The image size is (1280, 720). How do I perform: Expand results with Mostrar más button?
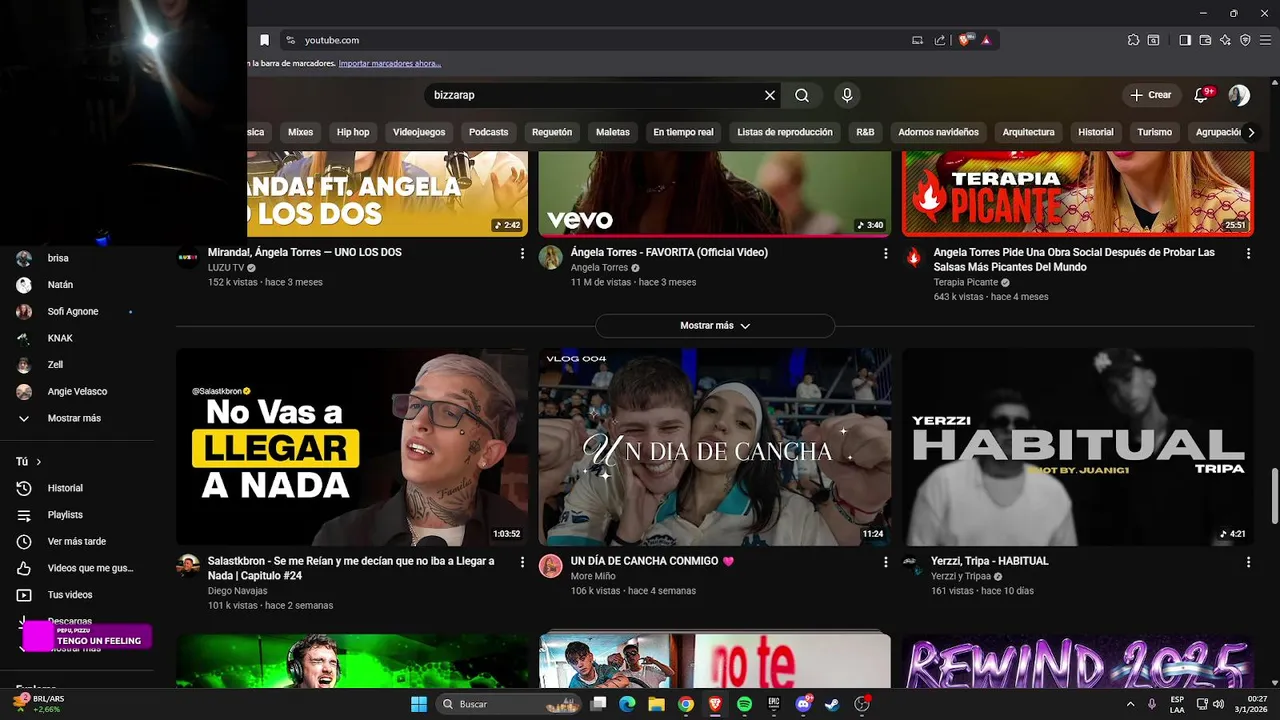pyautogui.click(x=715, y=326)
